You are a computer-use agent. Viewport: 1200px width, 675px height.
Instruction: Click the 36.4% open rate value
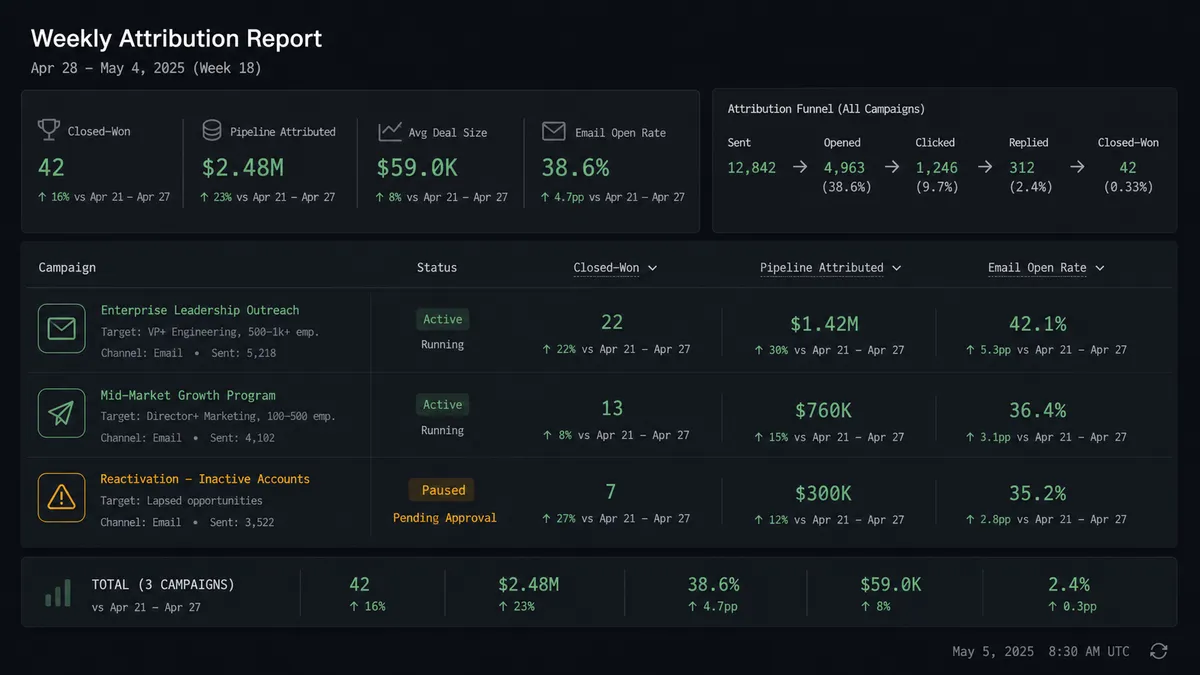[x=1038, y=409]
